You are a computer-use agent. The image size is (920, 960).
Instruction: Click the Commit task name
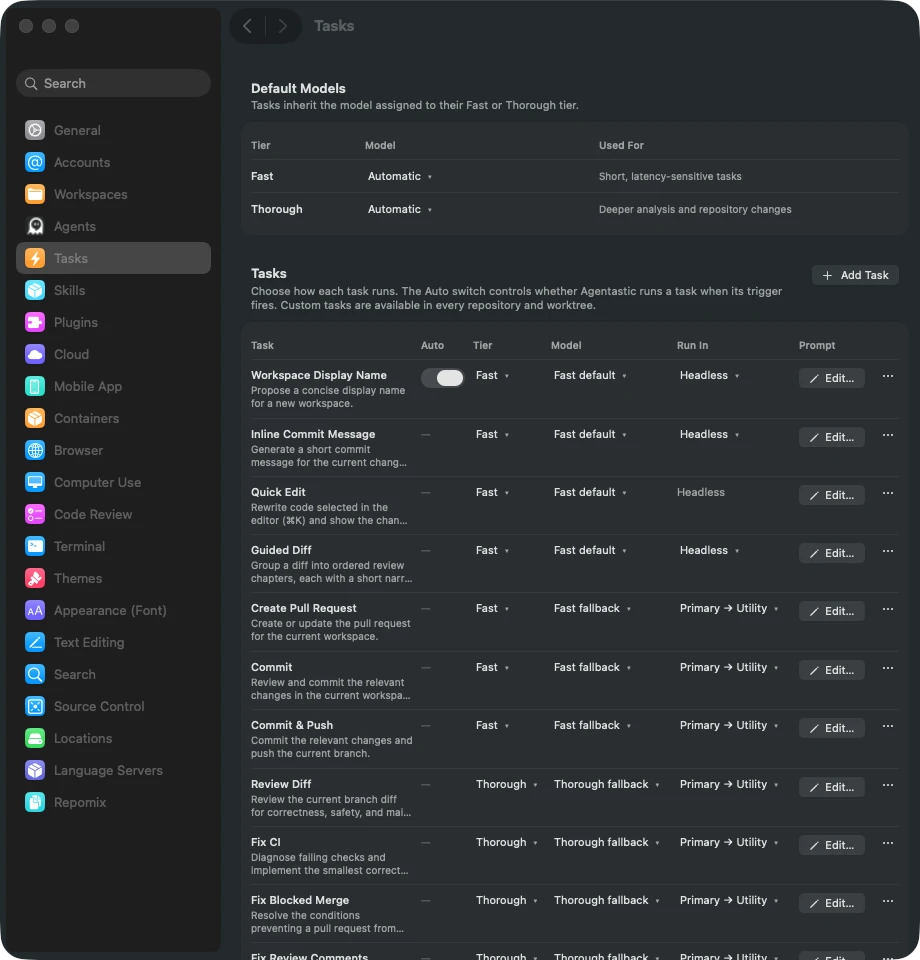(x=271, y=667)
